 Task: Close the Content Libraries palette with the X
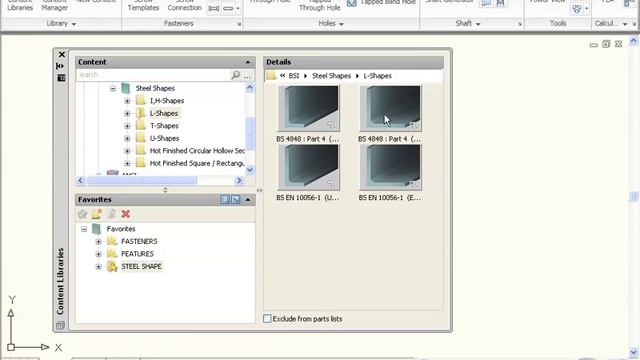coord(62,54)
